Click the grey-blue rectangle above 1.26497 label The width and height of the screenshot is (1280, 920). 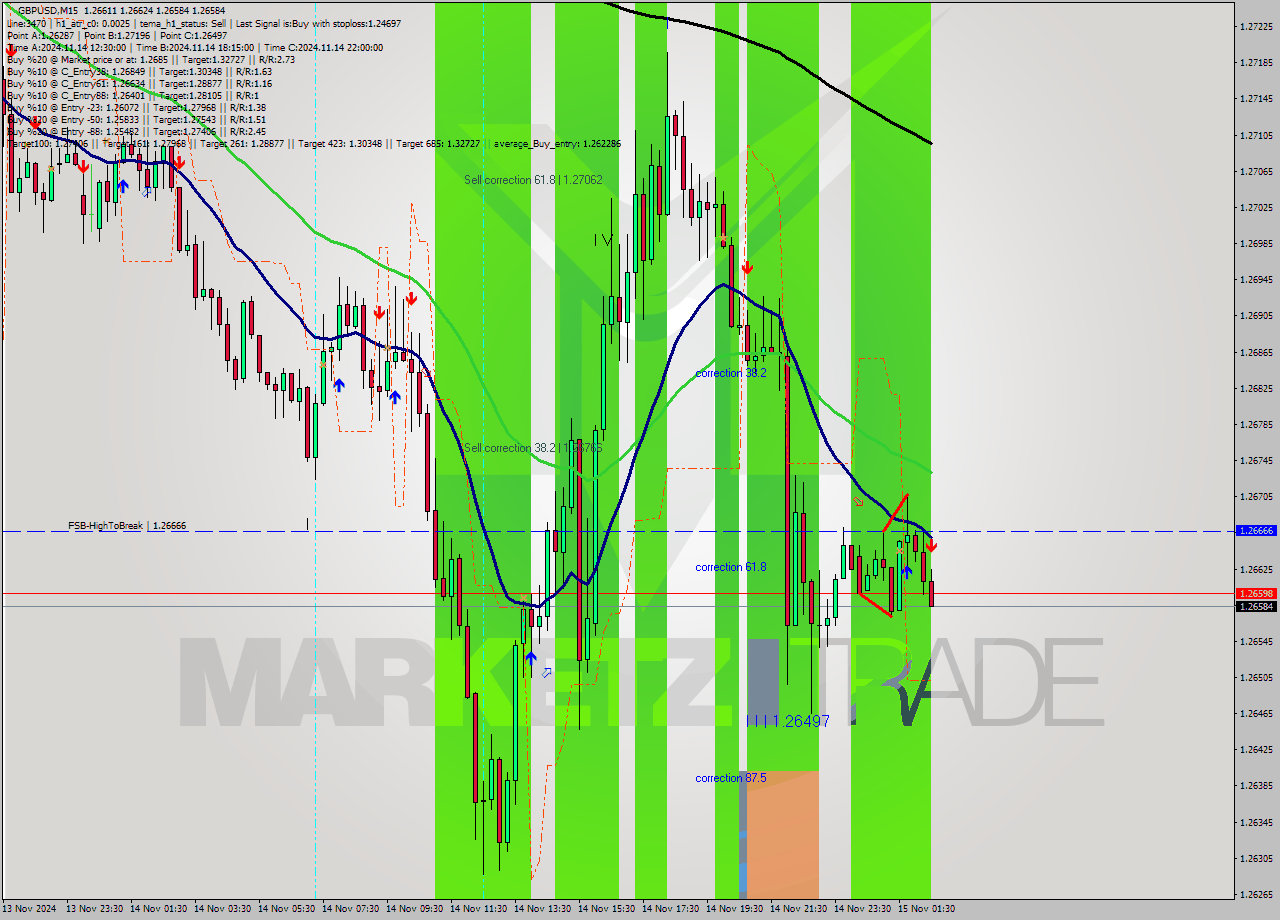click(x=762, y=682)
